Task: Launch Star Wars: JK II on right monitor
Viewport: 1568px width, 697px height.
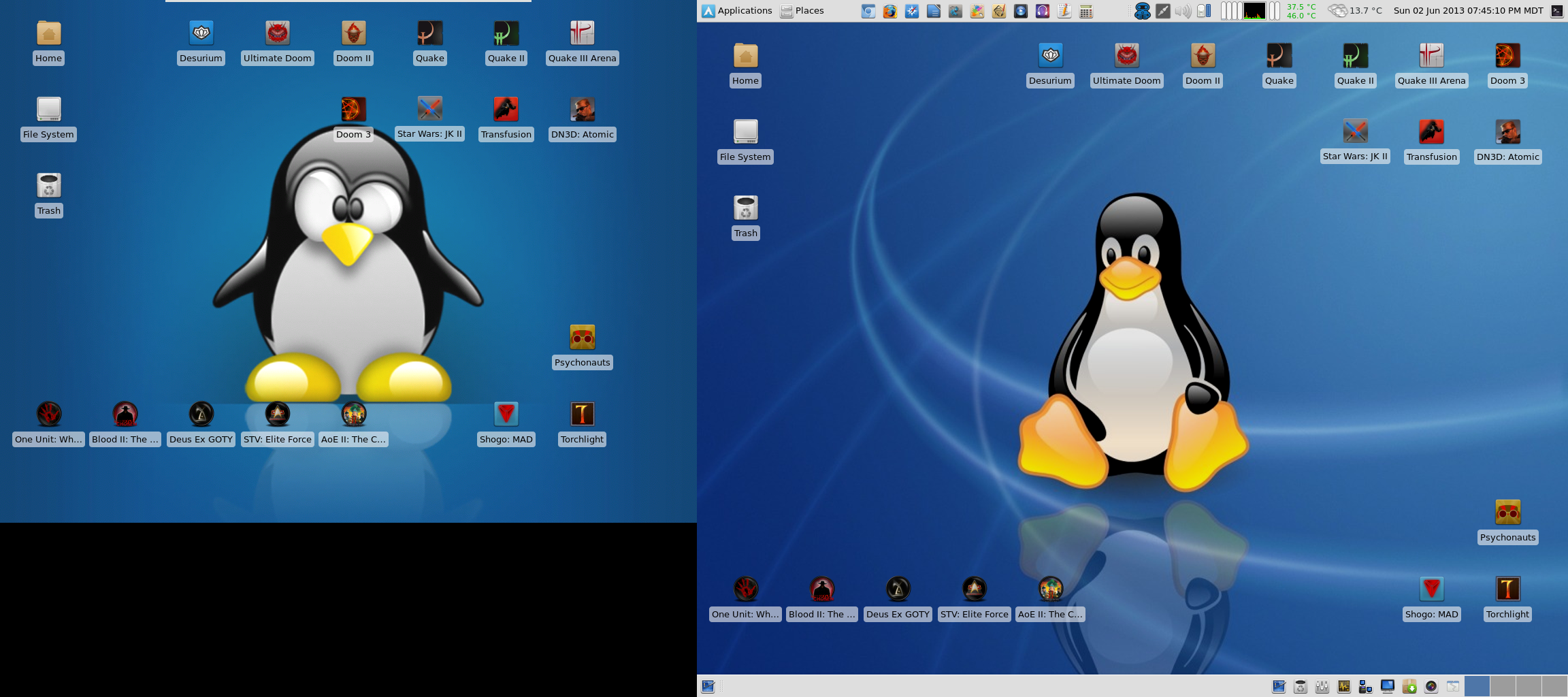Action: (1356, 142)
